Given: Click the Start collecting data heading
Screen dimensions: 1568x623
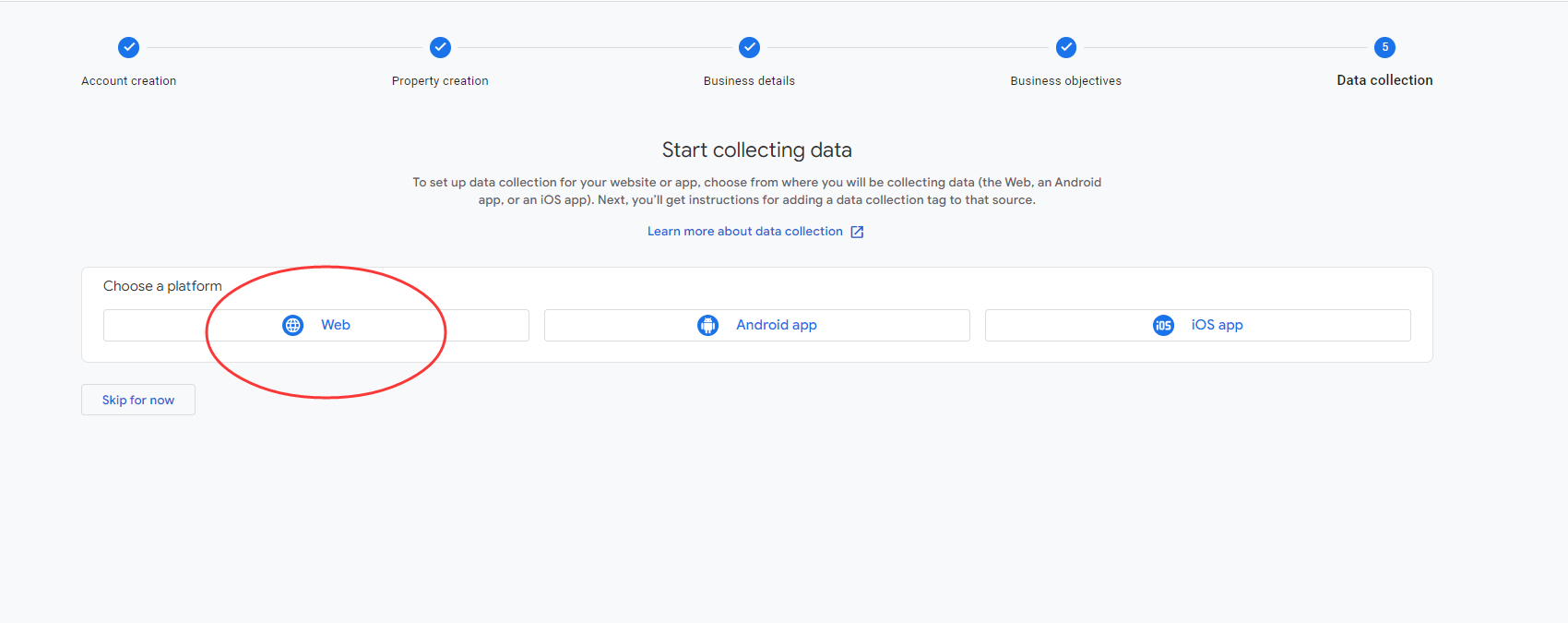Looking at the screenshot, I should pyautogui.click(x=756, y=150).
